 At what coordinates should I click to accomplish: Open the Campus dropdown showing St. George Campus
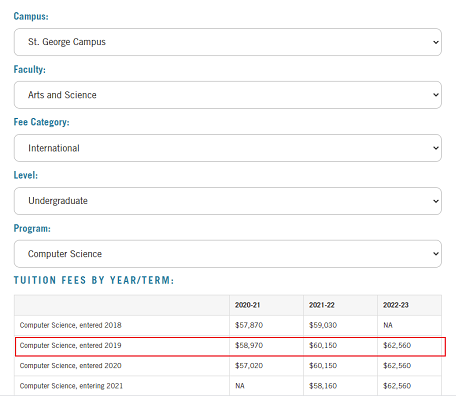tap(228, 42)
